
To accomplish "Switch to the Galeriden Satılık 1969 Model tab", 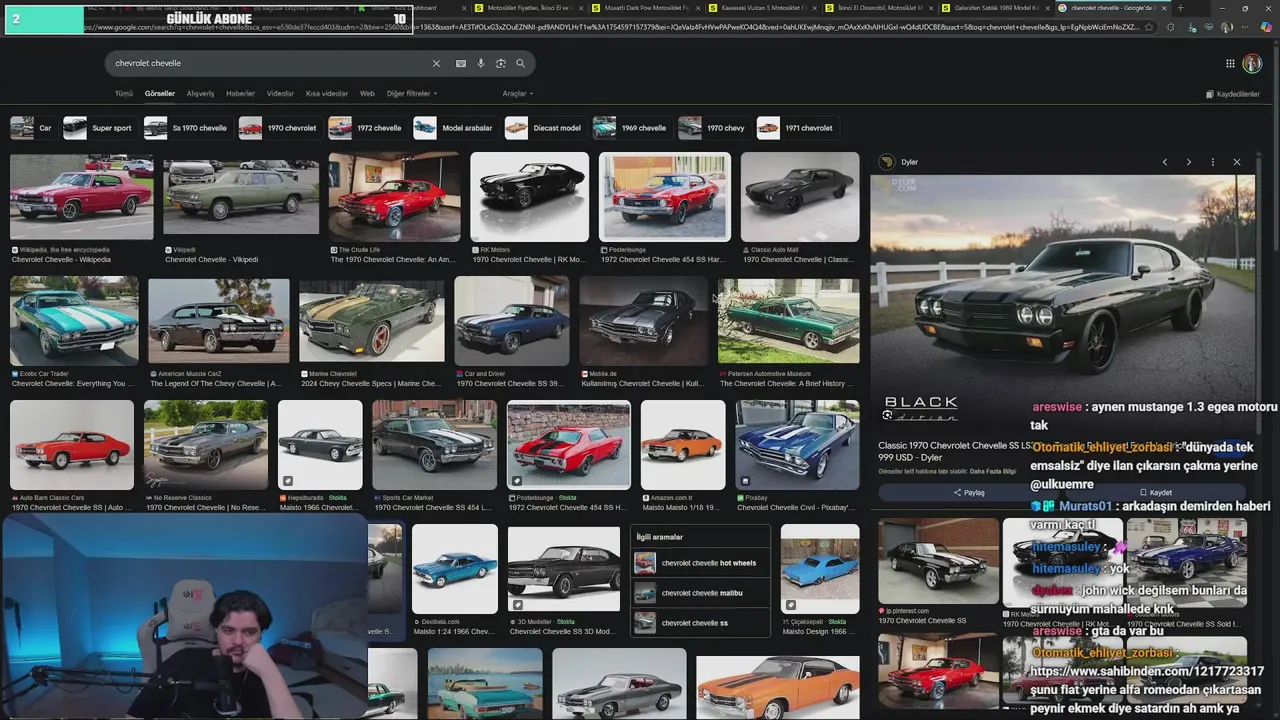I will [995, 8].
